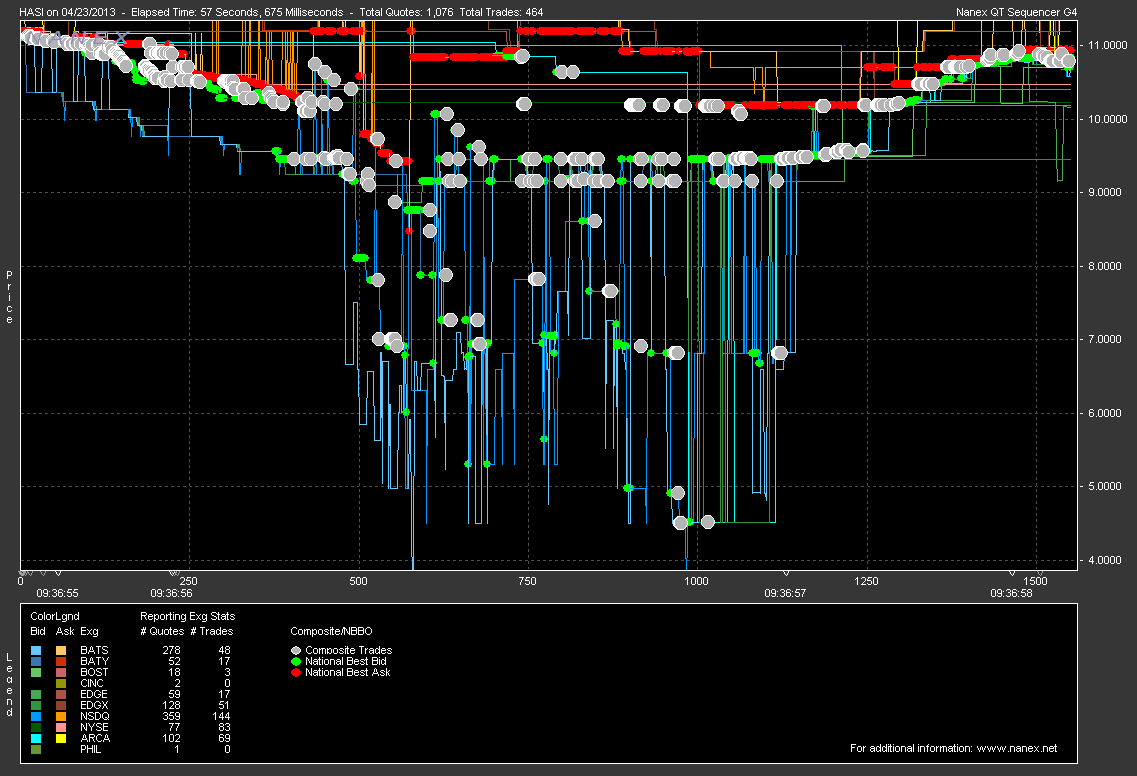The height and width of the screenshot is (776, 1137).
Task: Pick the BATY ask color swatch
Action: pos(61,661)
